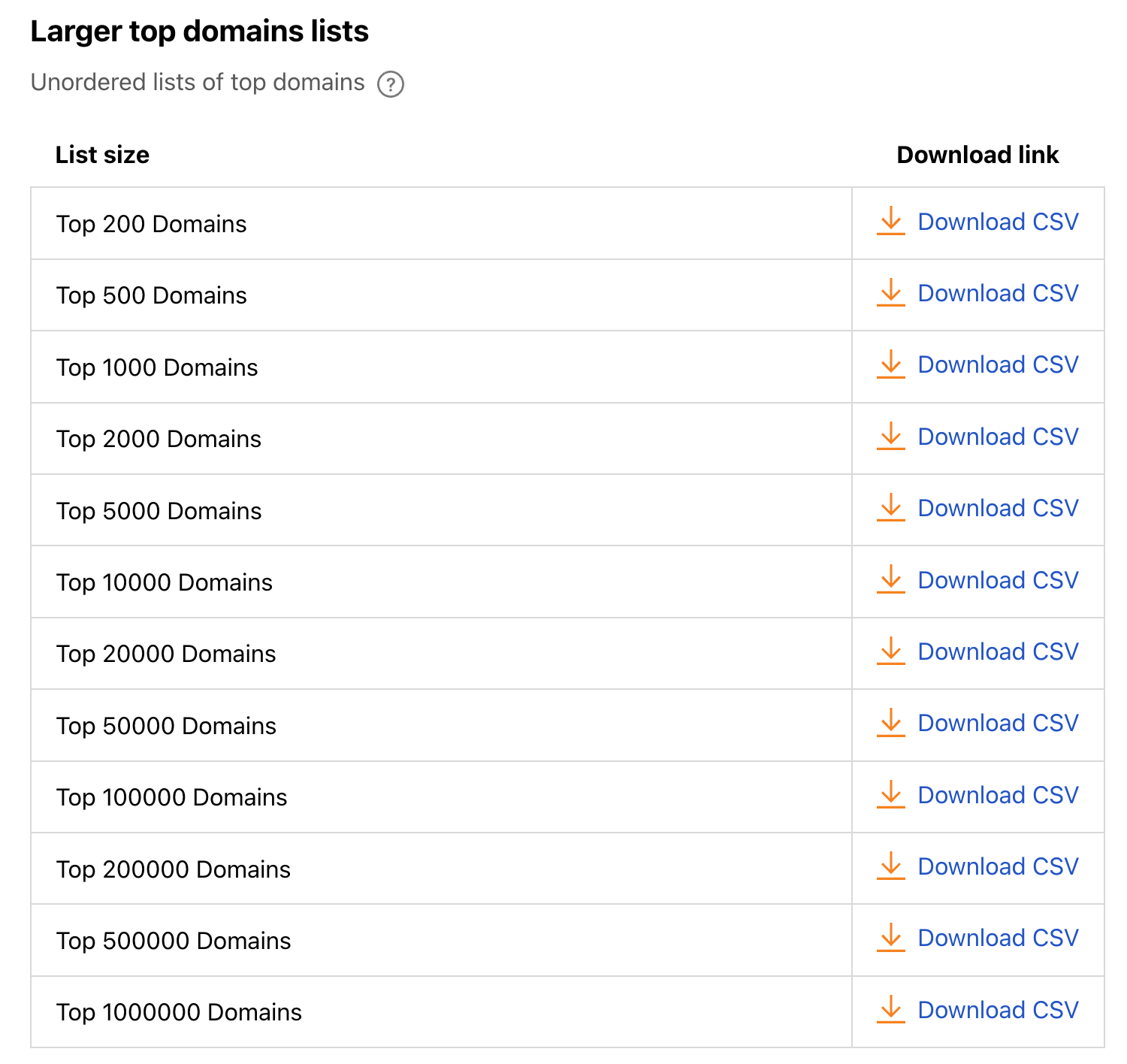Download CSV link for Top 200000 Domains
1127x1064 pixels.
pyautogui.click(x=998, y=866)
